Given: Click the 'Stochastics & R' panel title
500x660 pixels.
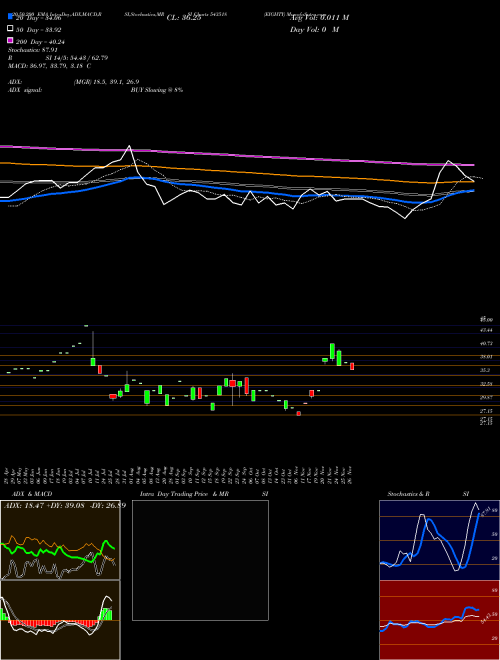Looking at the screenshot, I should tap(409, 494).
